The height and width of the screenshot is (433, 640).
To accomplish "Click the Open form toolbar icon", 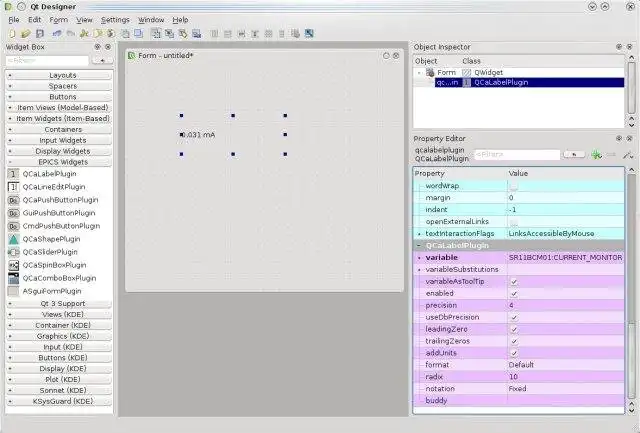I will (26, 33).
